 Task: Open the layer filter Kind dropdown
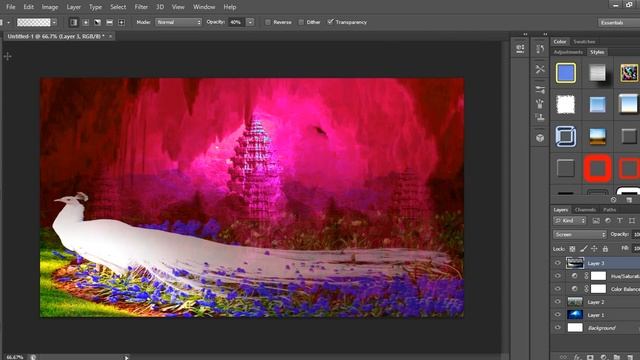point(570,221)
